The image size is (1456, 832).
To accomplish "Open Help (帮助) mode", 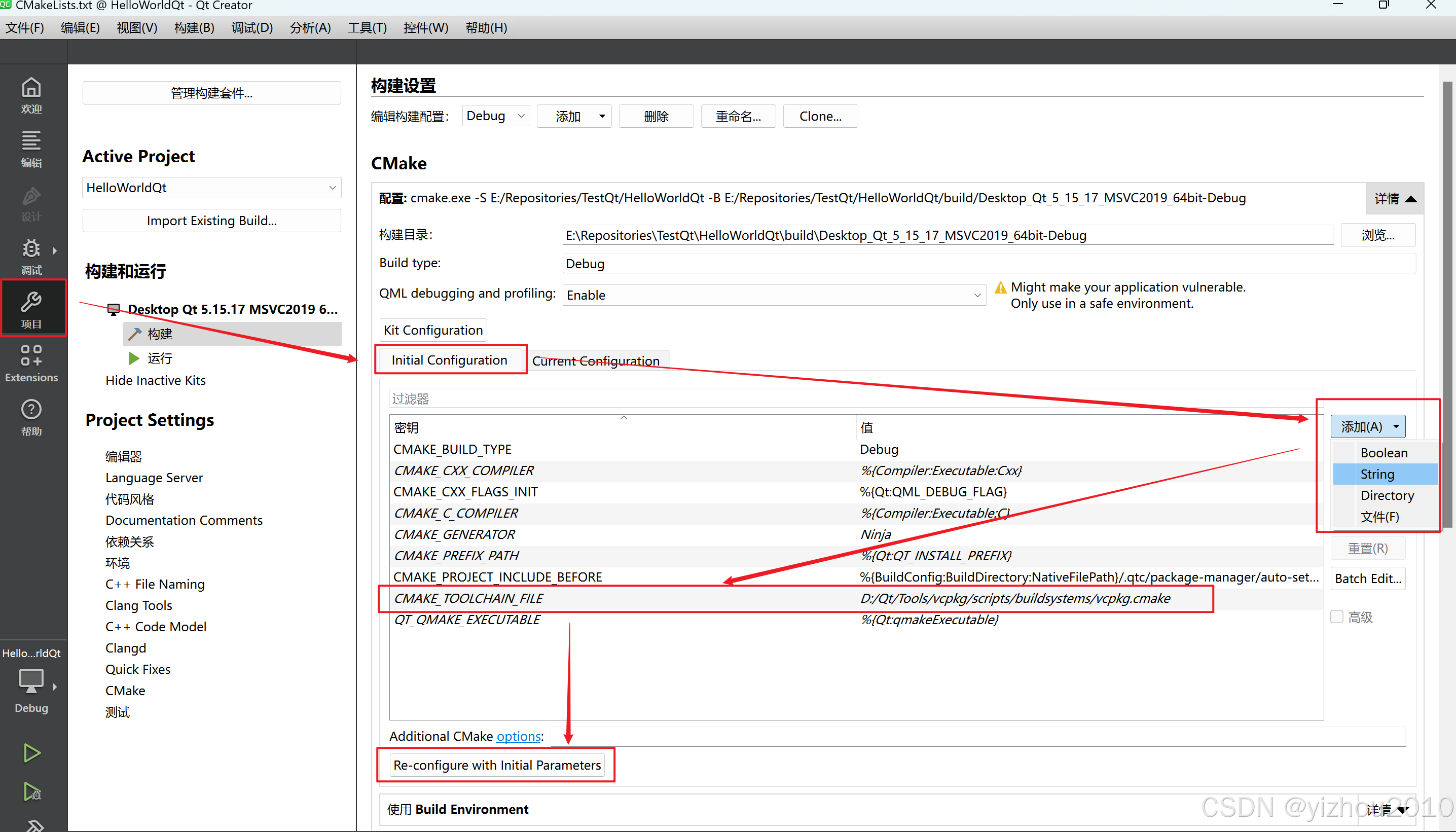I will click(31, 418).
